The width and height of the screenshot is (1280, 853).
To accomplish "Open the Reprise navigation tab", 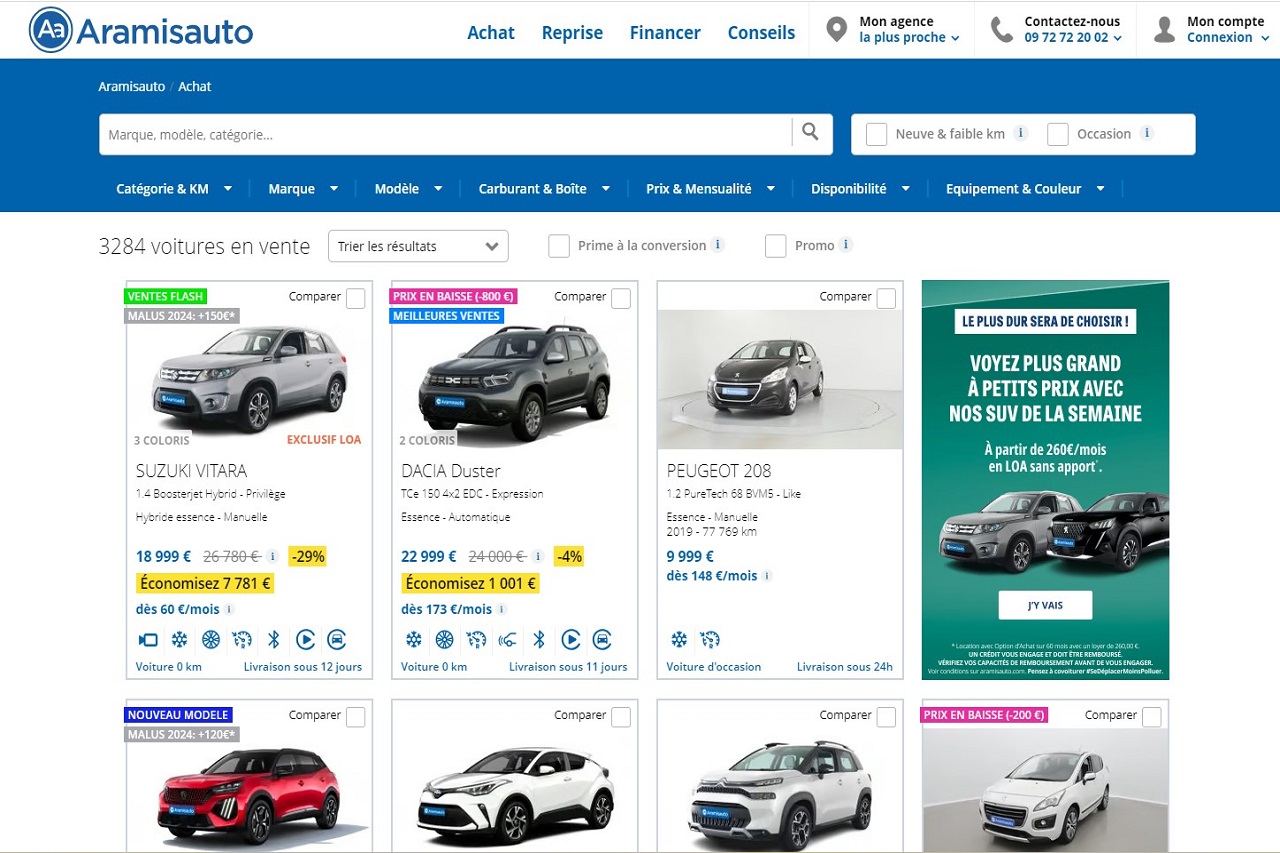I will pos(572,32).
